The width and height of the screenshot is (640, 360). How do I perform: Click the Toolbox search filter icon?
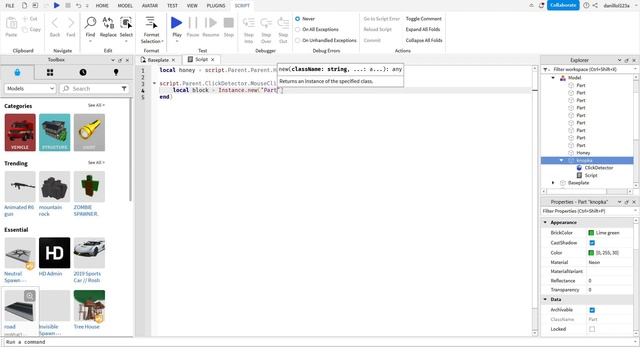point(124,89)
